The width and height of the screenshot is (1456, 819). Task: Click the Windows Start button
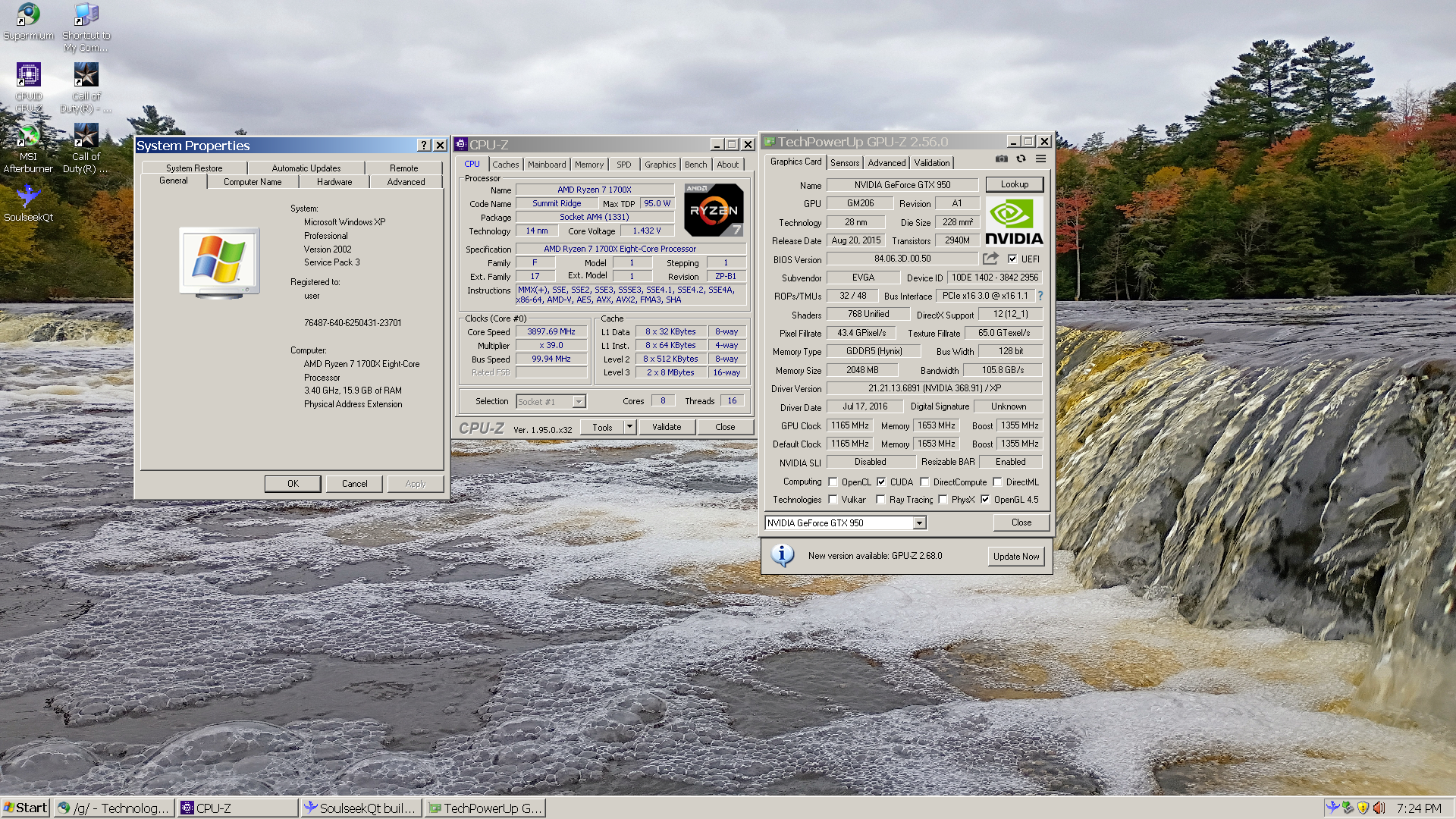tap(25, 808)
